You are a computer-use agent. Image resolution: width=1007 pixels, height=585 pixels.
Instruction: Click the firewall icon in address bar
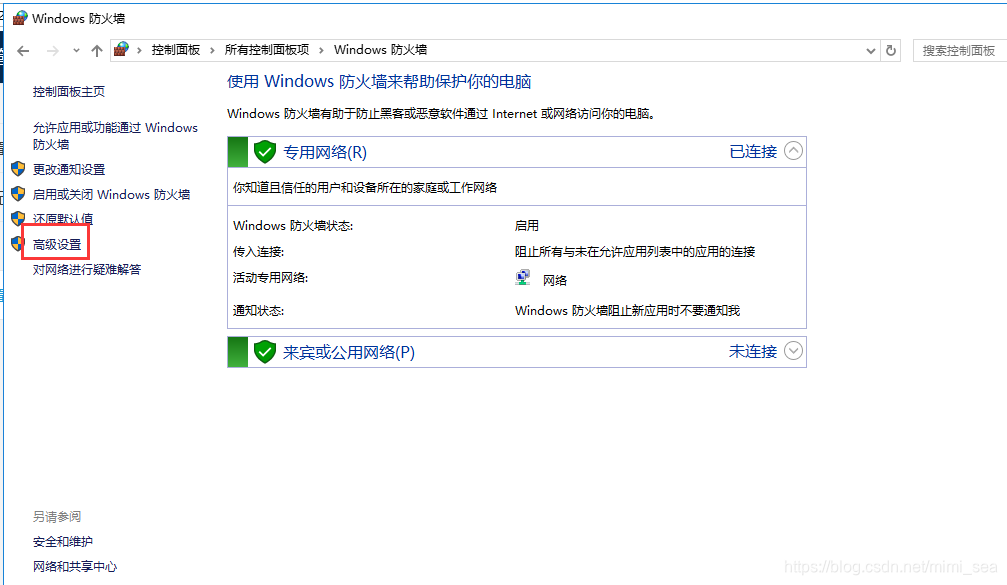(x=121, y=49)
